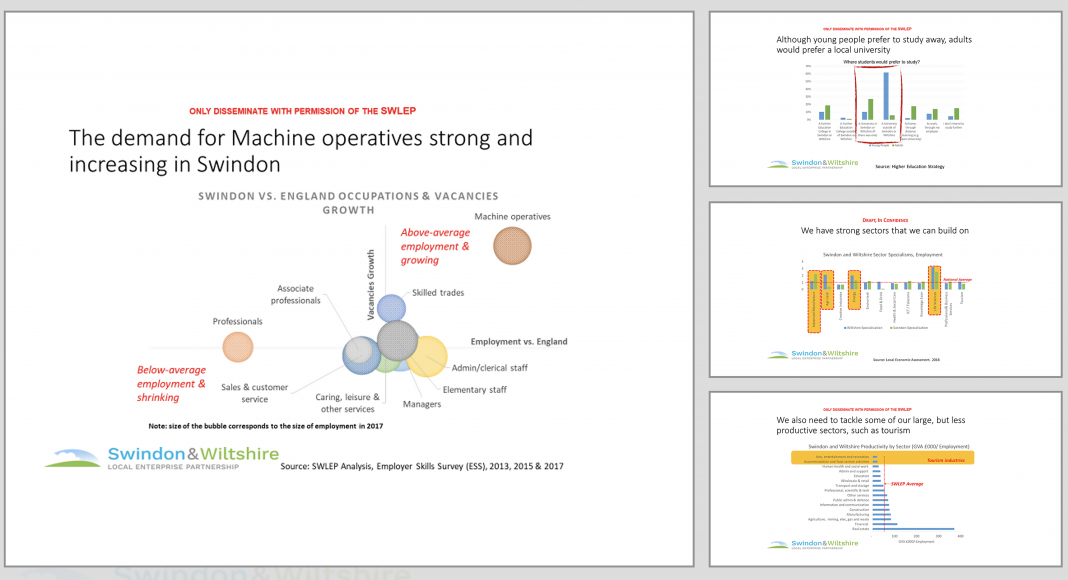Image resolution: width=1068 pixels, height=580 pixels.
Task: Click the note about bubble size and 2017 employment
Action: pyautogui.click(x=266, y=426)
